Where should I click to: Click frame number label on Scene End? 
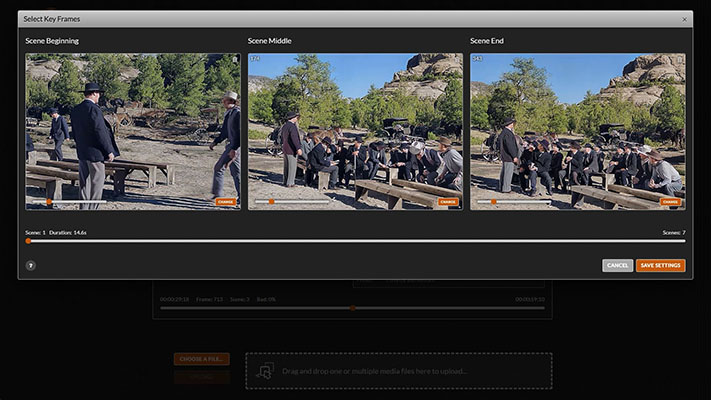click(477, 59)
